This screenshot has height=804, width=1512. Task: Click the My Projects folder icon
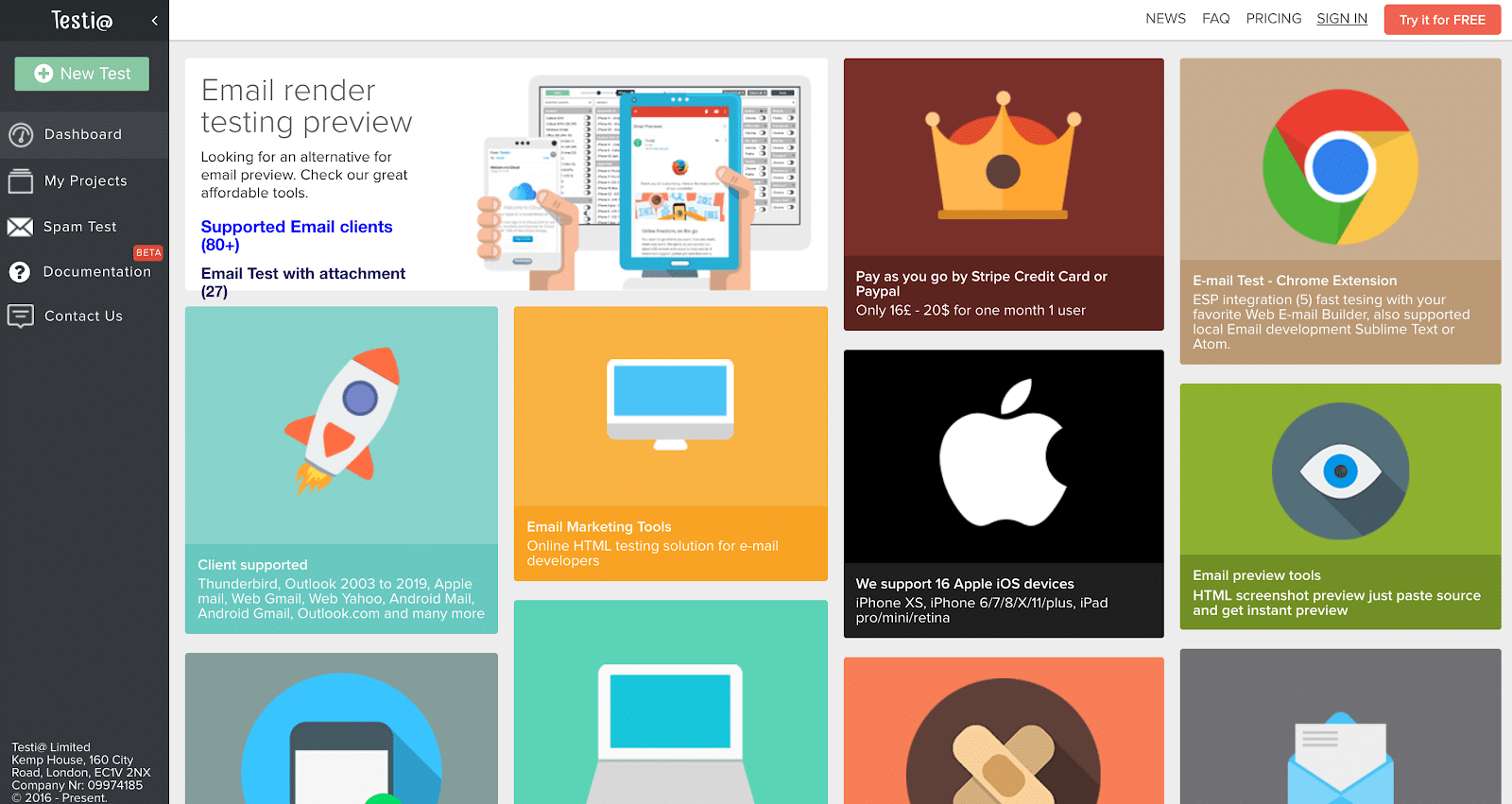pyautogui.click(x=21, y=180)
